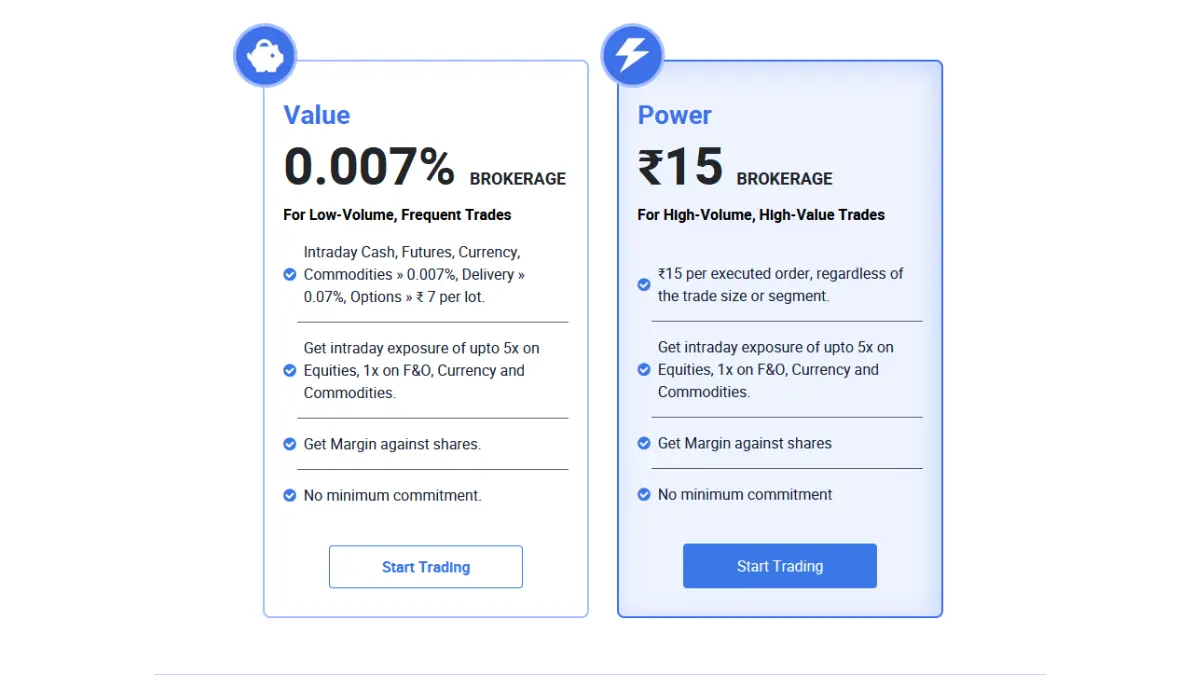Select the Power plan heading
The image size is (1200, 675).
click(x=675, y=115)
